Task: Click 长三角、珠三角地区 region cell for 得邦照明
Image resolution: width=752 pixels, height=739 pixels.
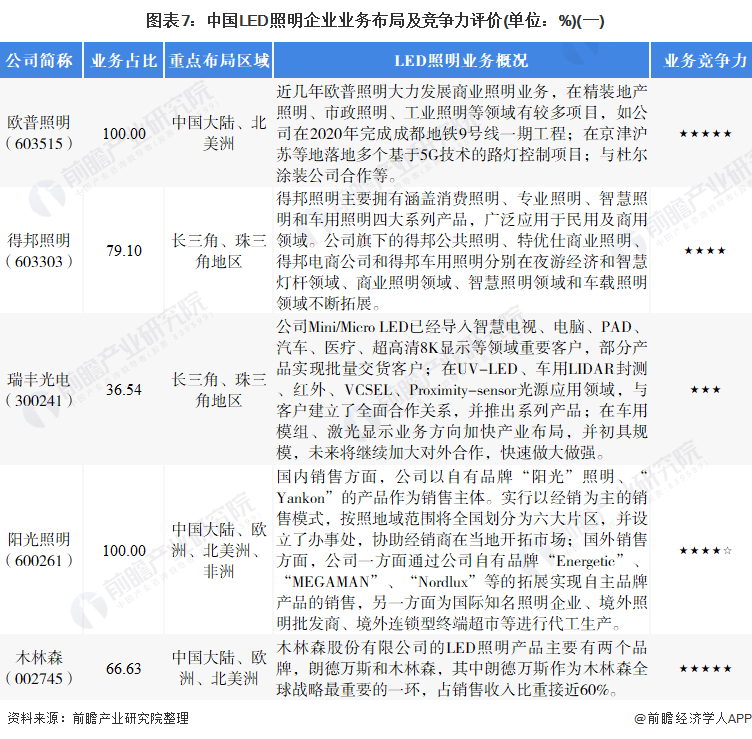Action: (x=219, y=251)
